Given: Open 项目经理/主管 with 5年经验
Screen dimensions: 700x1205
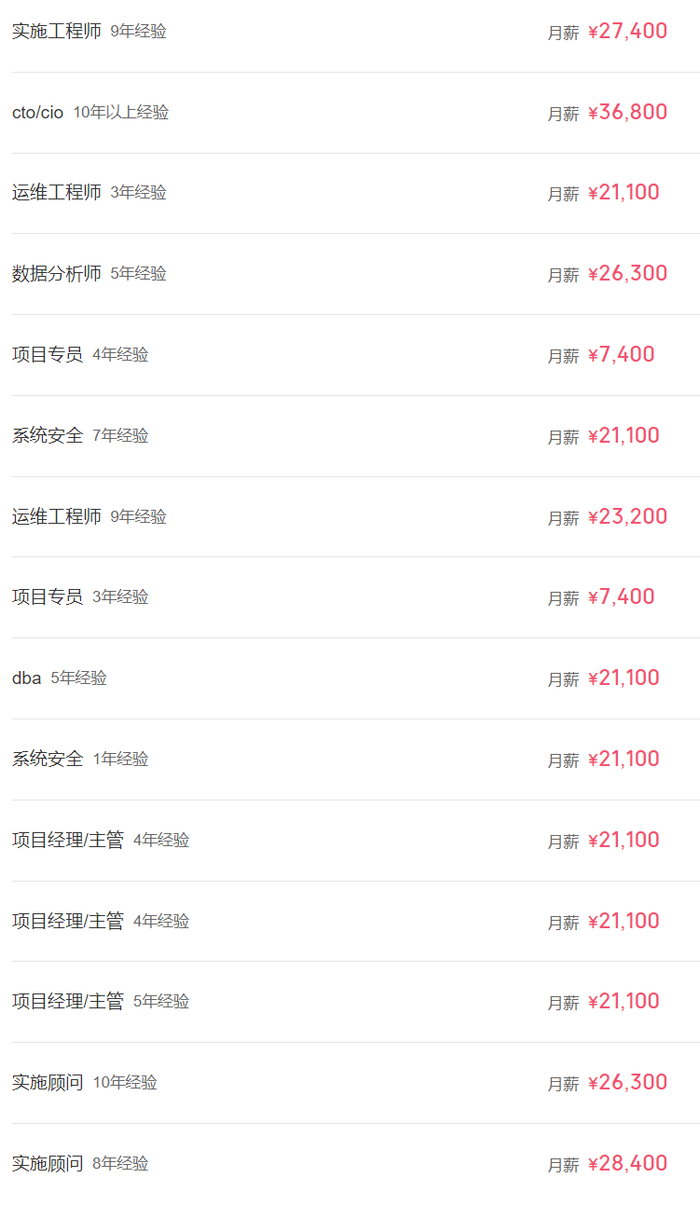Looking at the screenshot, I should click(68, 1001).
